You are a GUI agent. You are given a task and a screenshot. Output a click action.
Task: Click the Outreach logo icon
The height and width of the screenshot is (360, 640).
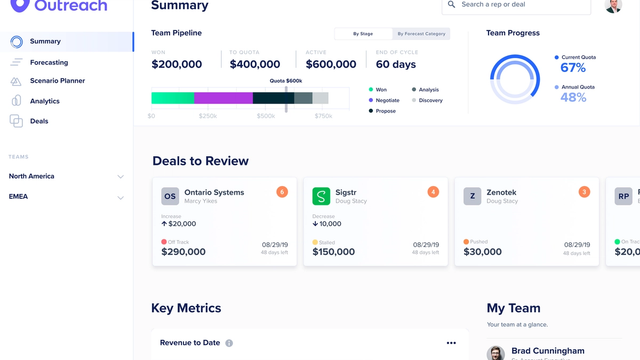[20, 5]
